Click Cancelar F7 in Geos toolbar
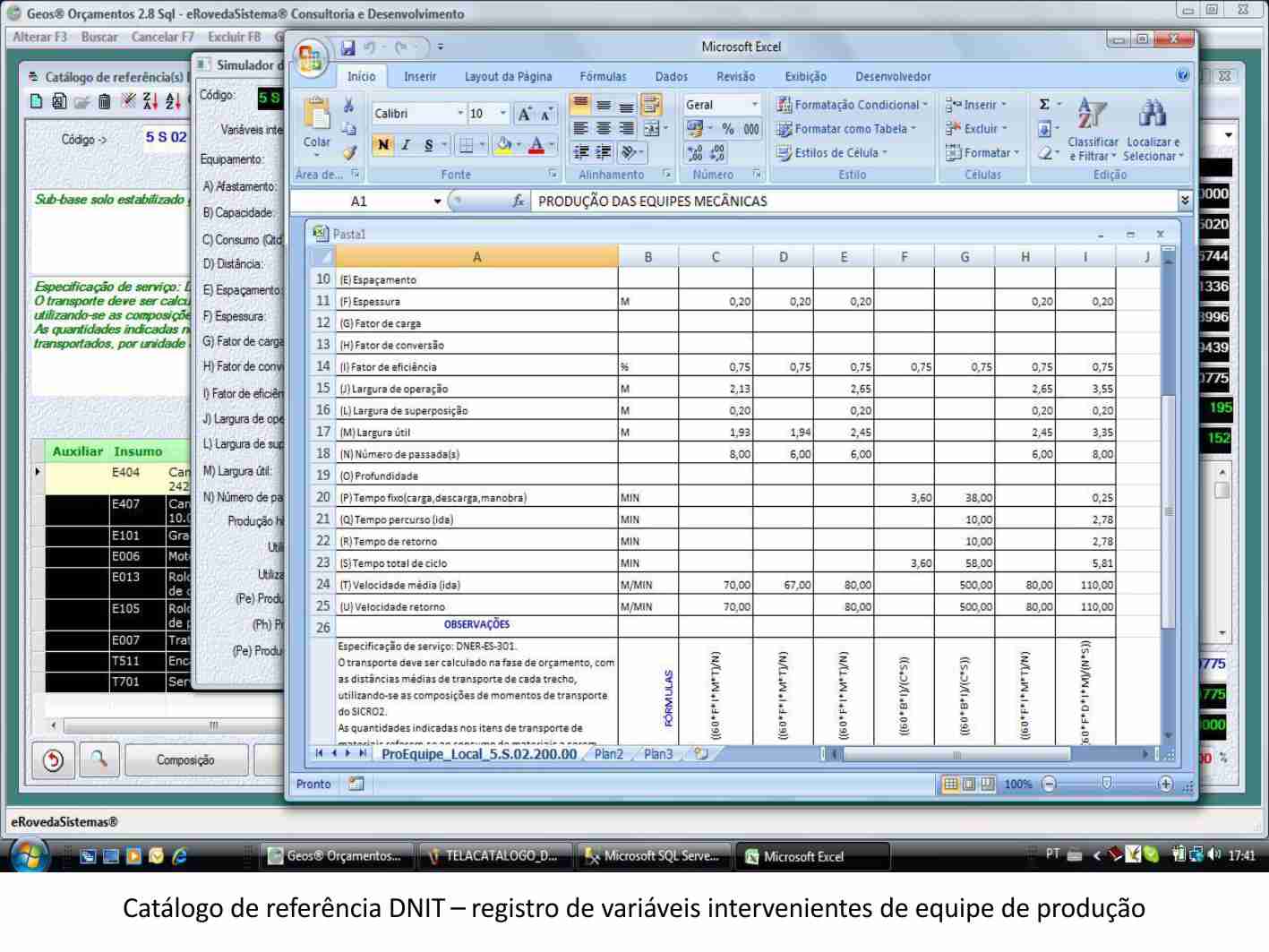The height and width of the screenshot is (952, 1269). (162, 37)
